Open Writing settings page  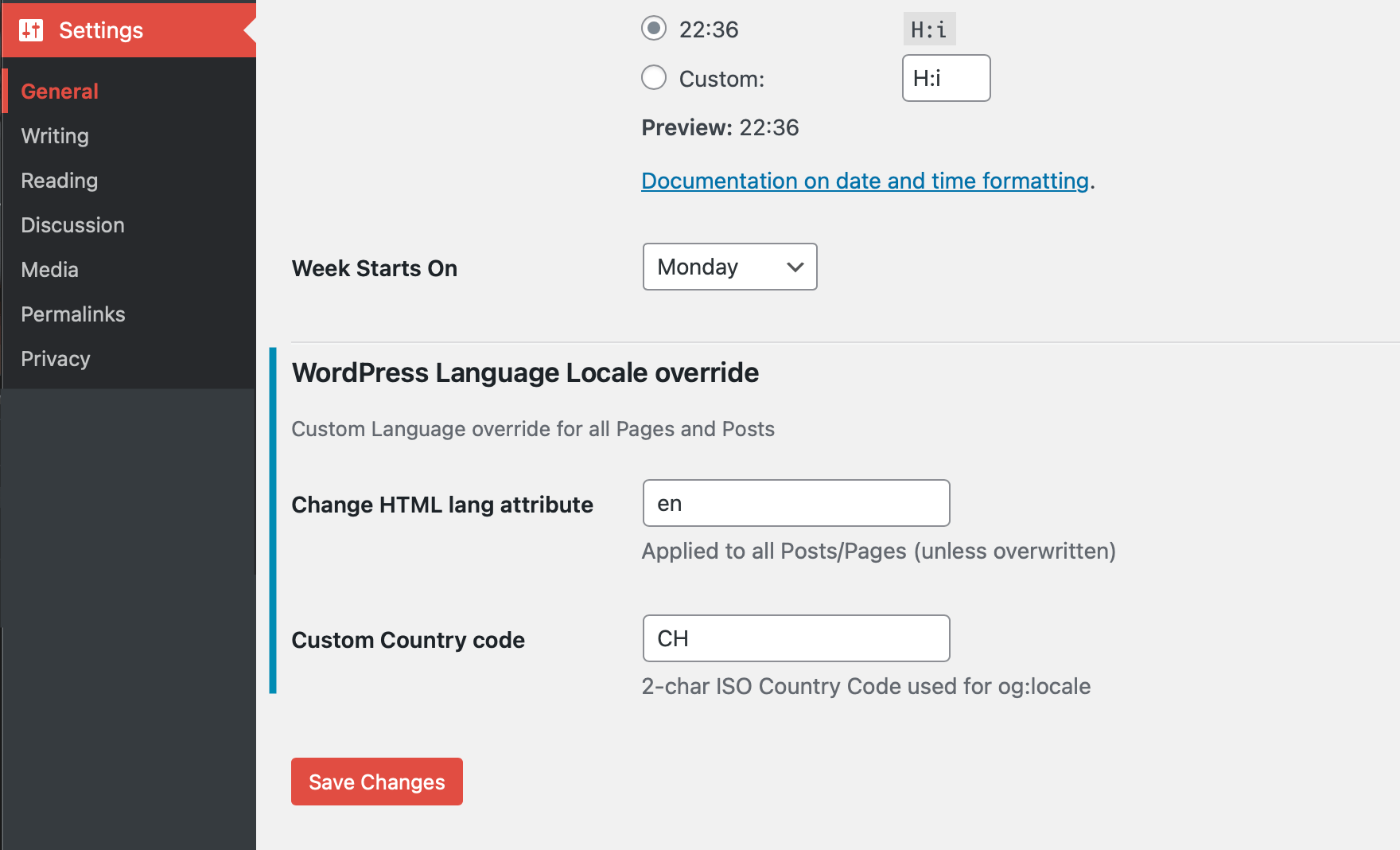pos(55,136)
